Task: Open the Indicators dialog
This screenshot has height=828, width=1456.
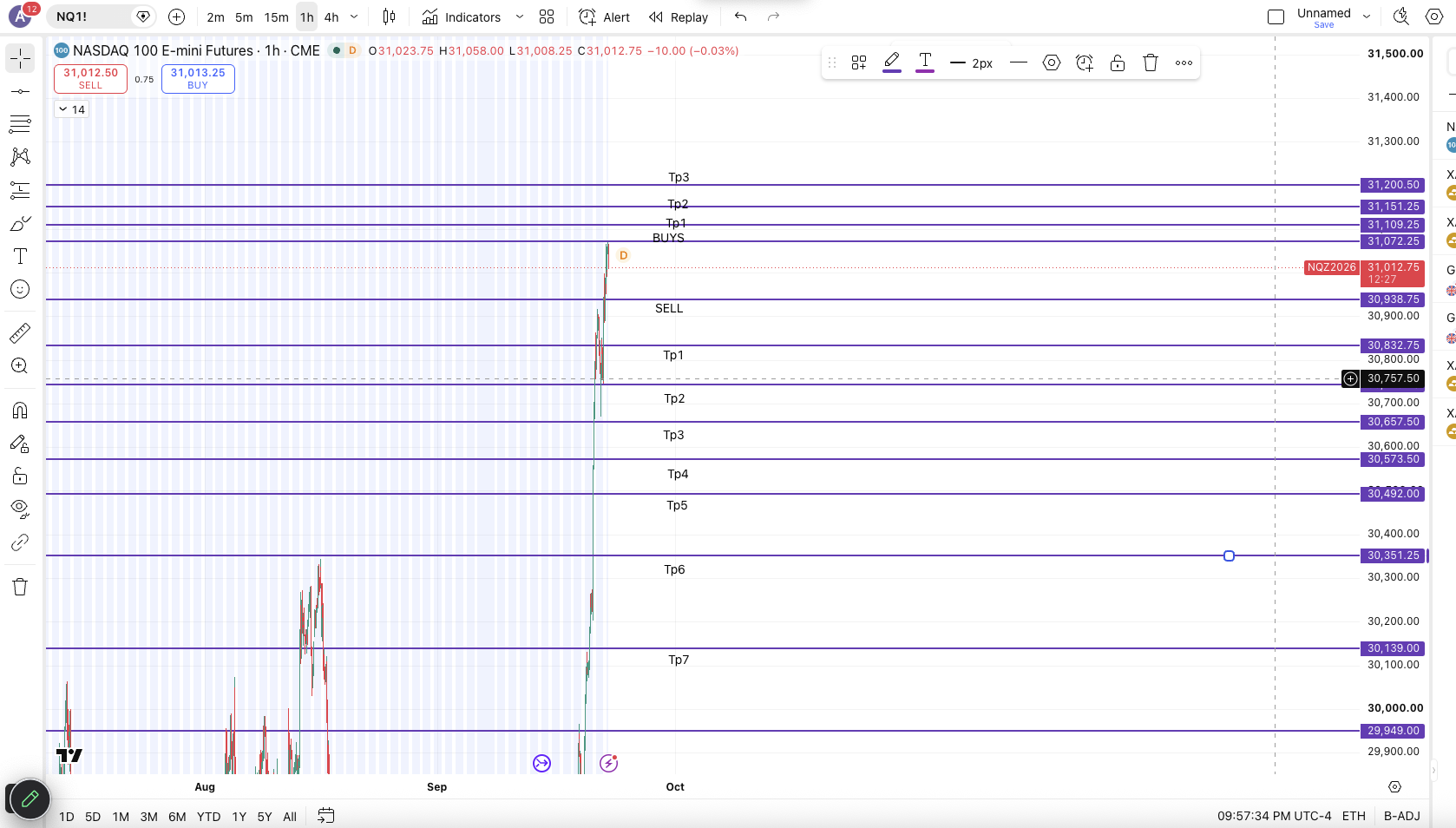Action: click(x=462, y=16)
